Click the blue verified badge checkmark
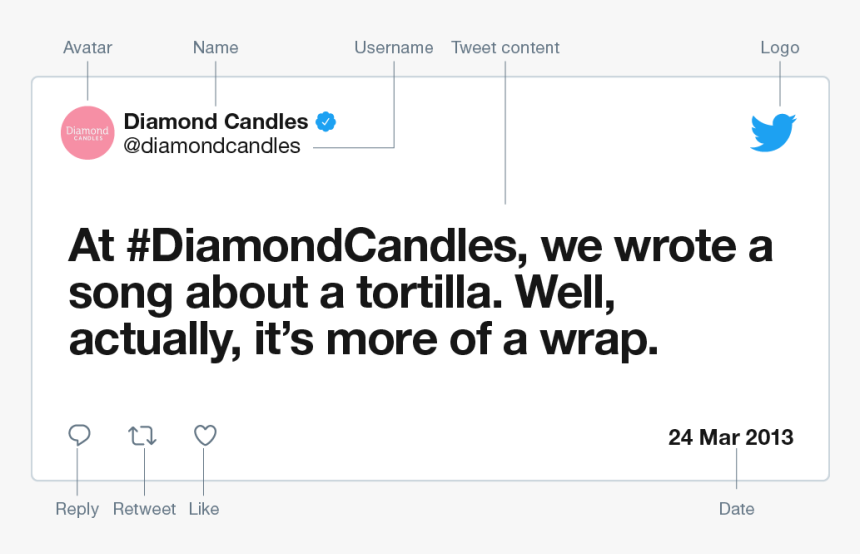The height and width of the screenshot is (554, 860). [326, 122]
